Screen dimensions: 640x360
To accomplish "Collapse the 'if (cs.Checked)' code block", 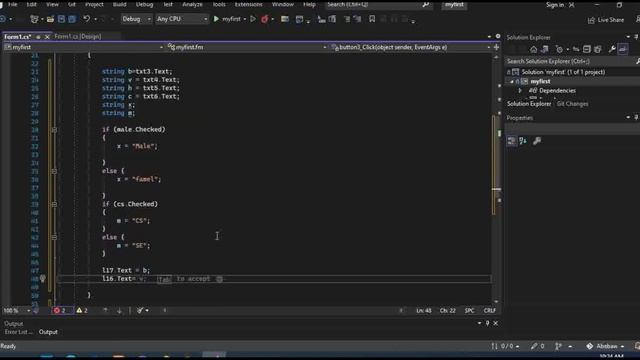I will 54,204.
